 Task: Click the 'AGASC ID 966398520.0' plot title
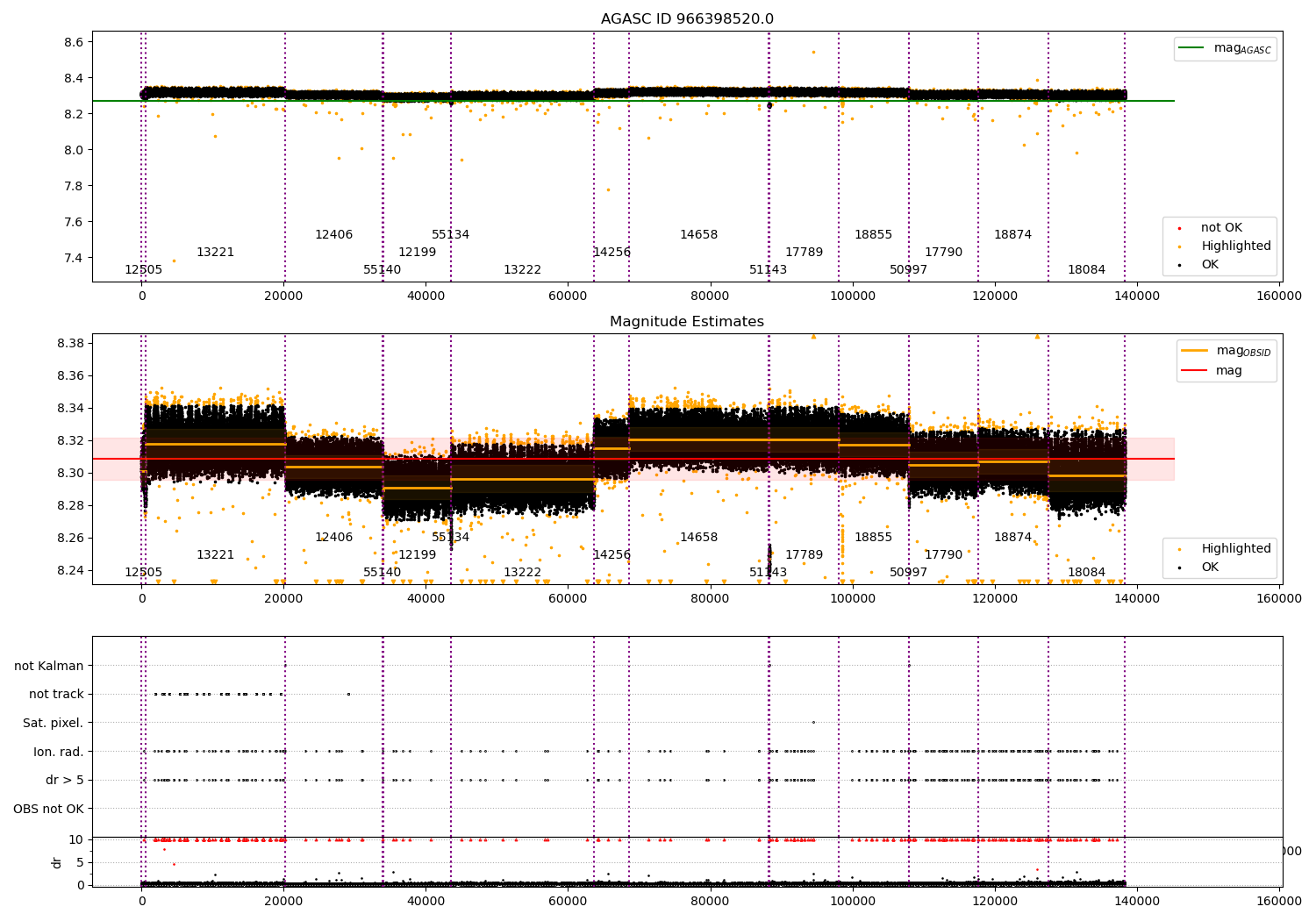(687, 19)
